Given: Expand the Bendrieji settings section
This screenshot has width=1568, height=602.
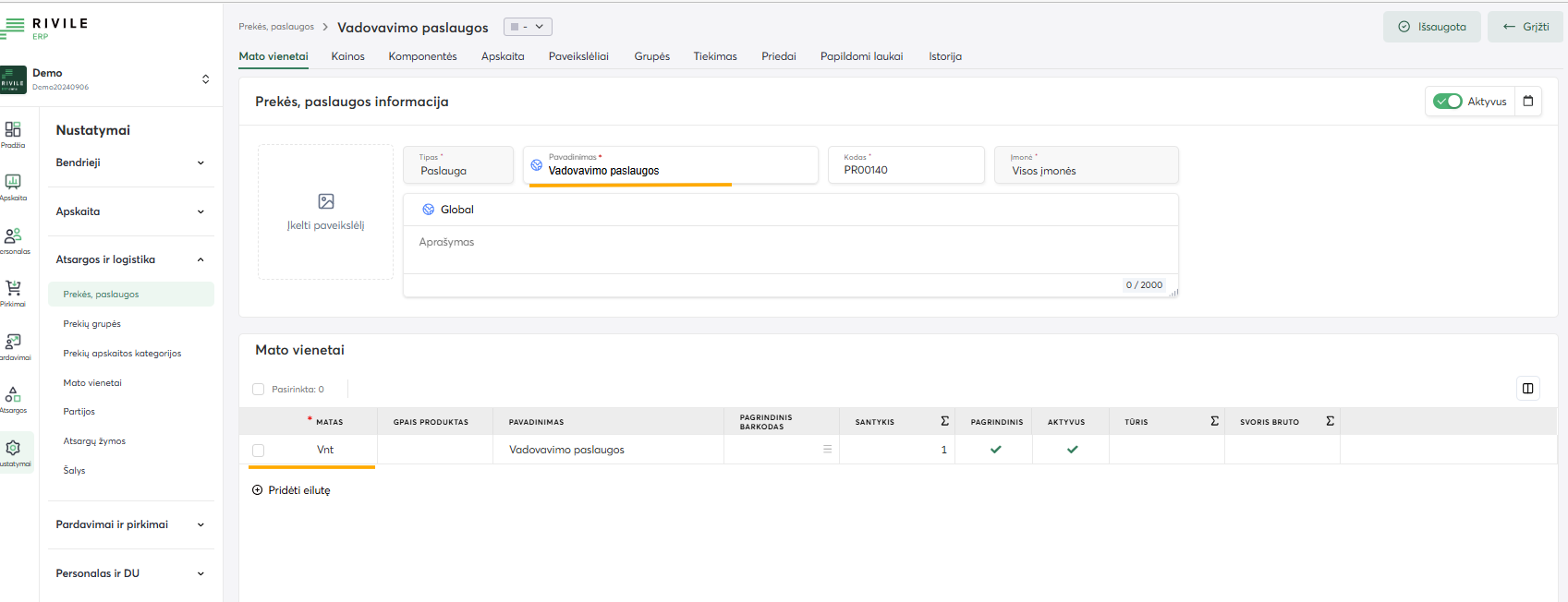Looking at the screenshot, I should tap(130, 163).
